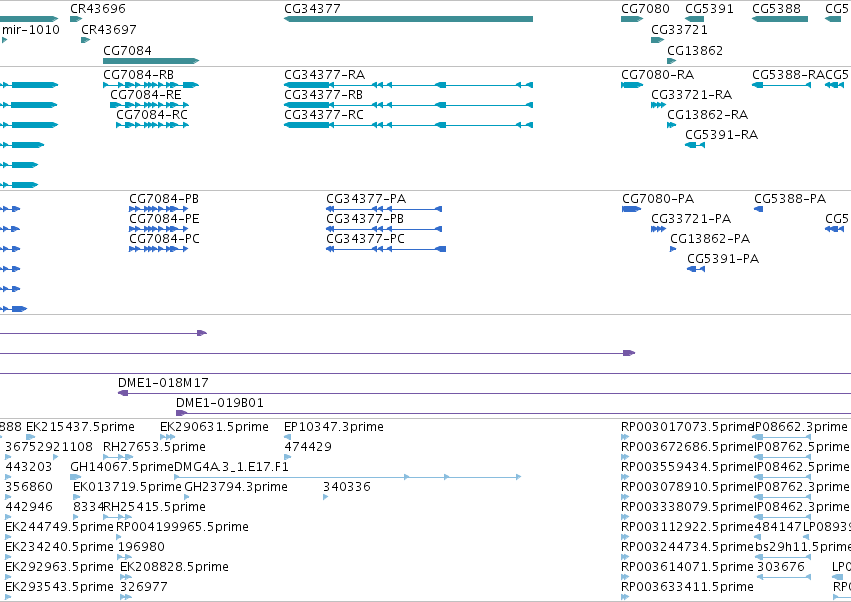This screenshot has height=602, width=851.
Task: Select EST RP003017073.5prime
Action: tap(687, 427)
